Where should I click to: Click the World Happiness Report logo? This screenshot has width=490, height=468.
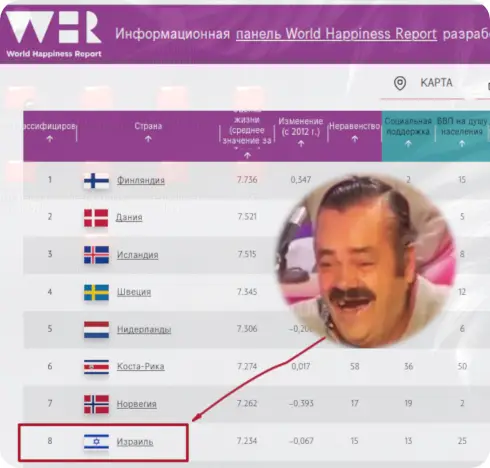[54, 34]
